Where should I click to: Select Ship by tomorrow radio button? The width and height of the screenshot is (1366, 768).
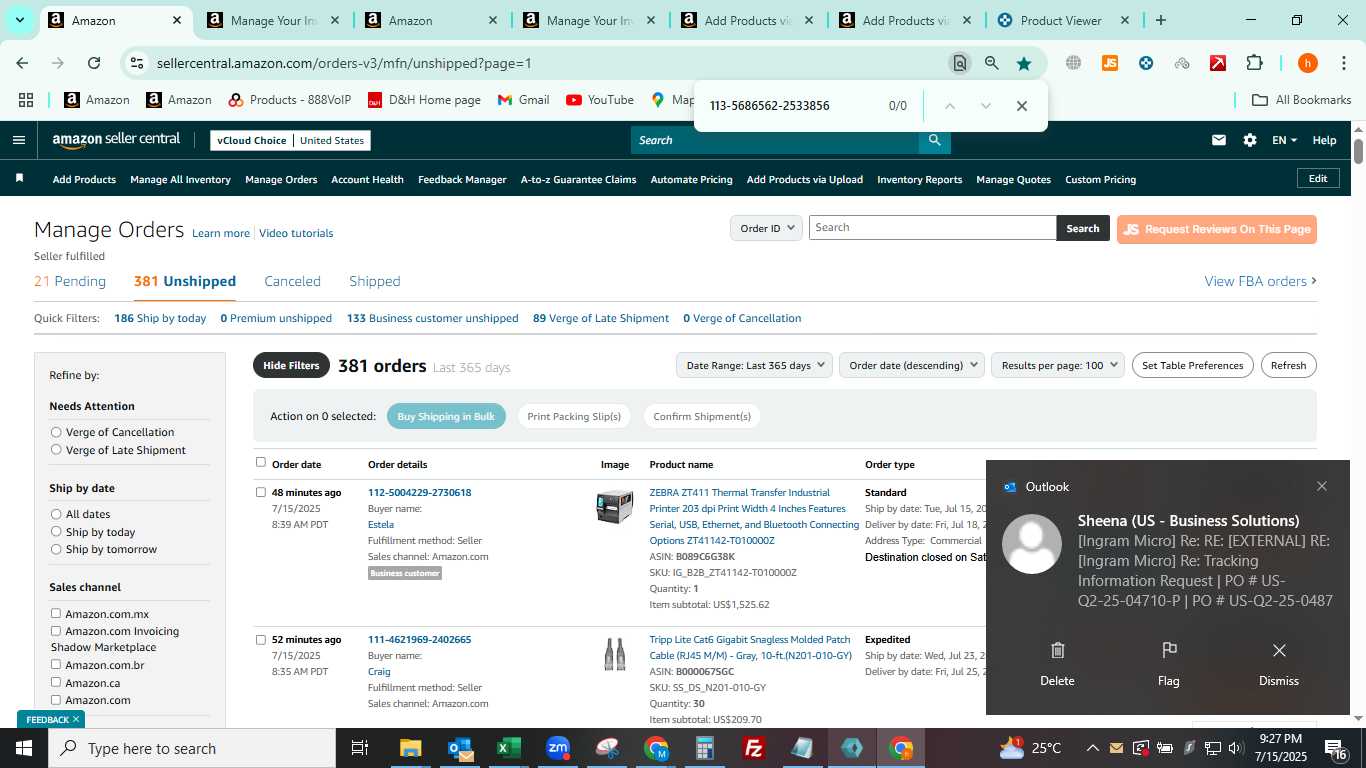click(x=56, y=549)
